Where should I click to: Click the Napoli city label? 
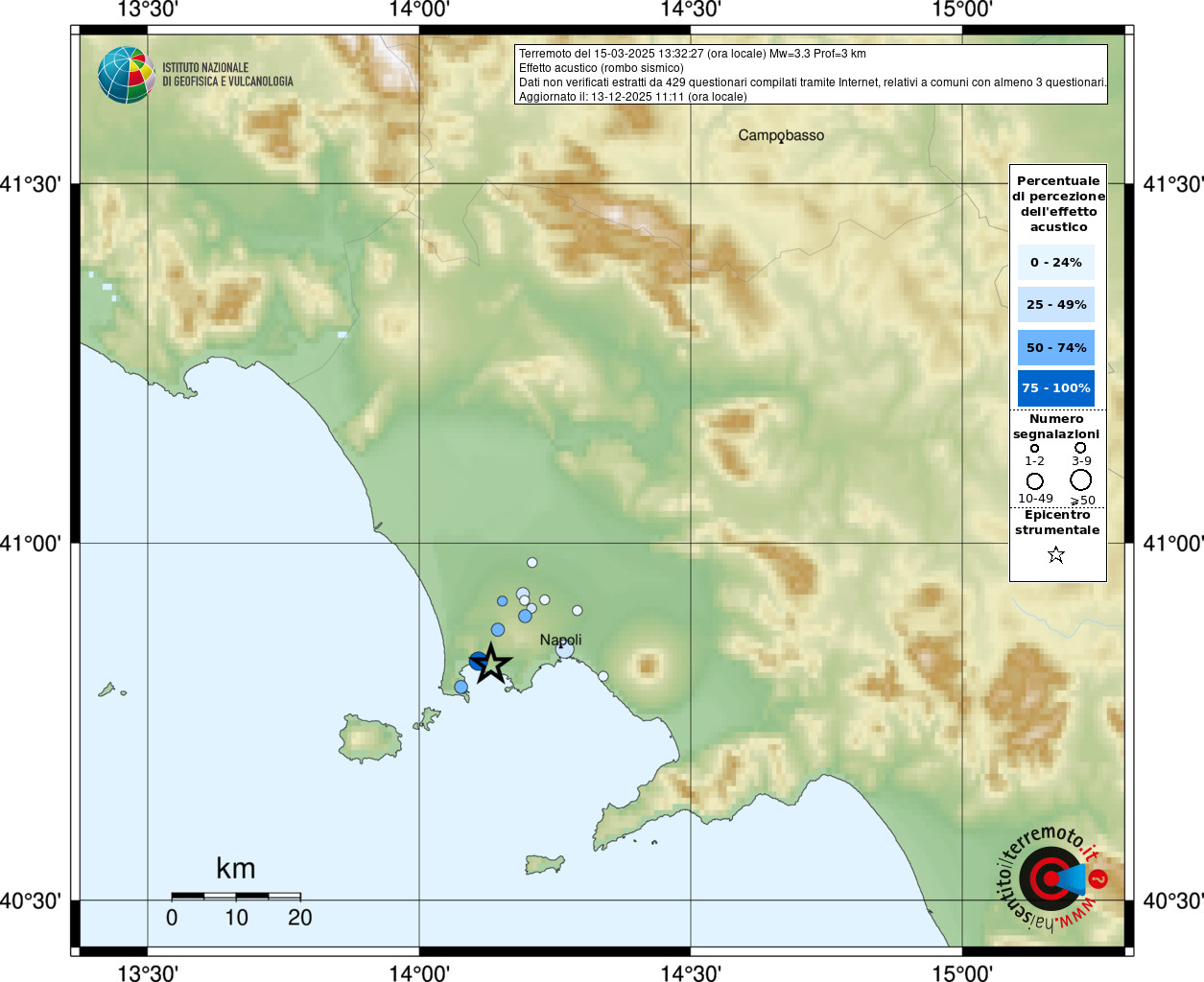(x=560, y=640)
